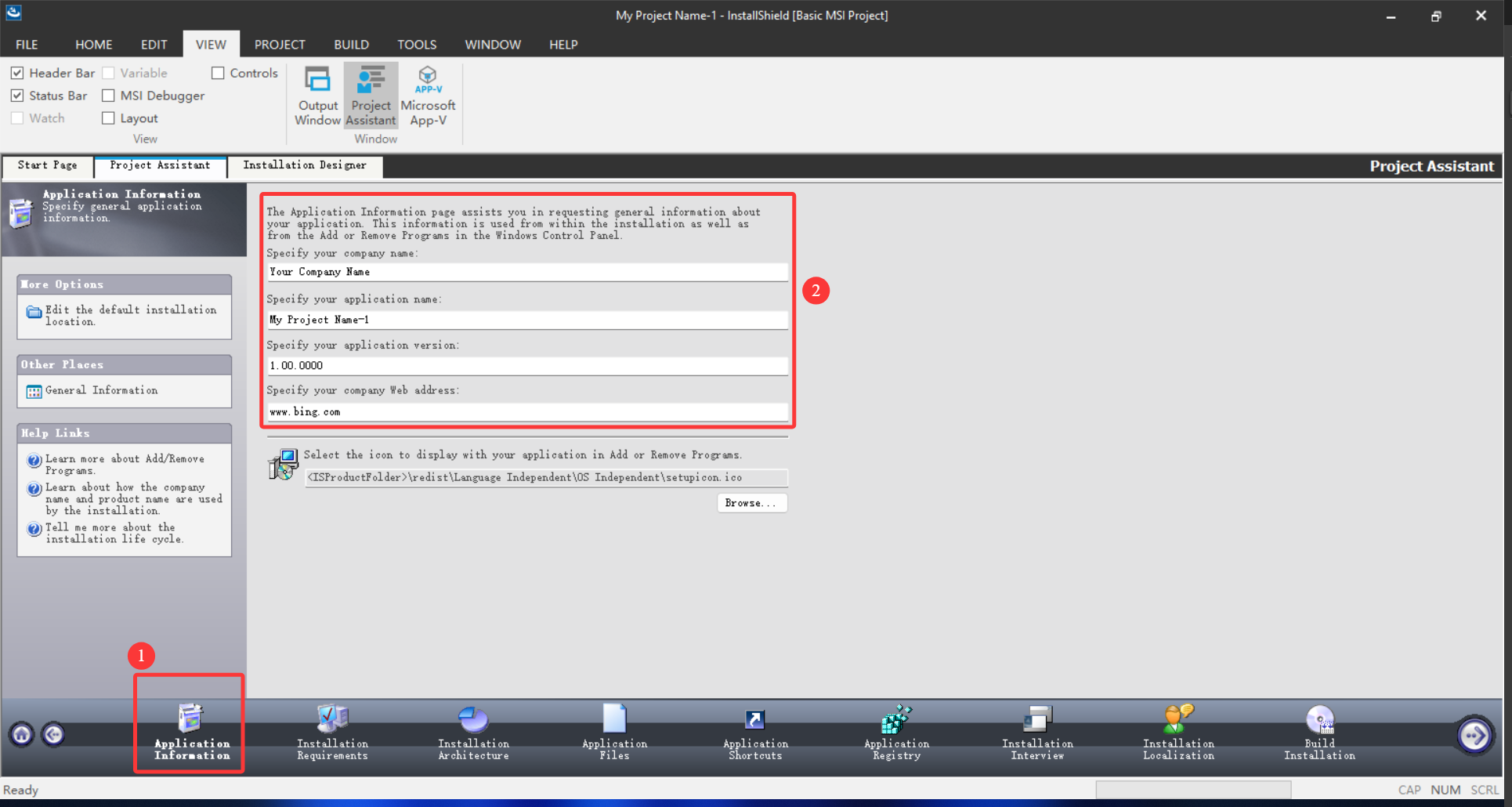Viewport: 1512px width, 807px height.
Task: Click the Browse... button
Action: (751, 503)
